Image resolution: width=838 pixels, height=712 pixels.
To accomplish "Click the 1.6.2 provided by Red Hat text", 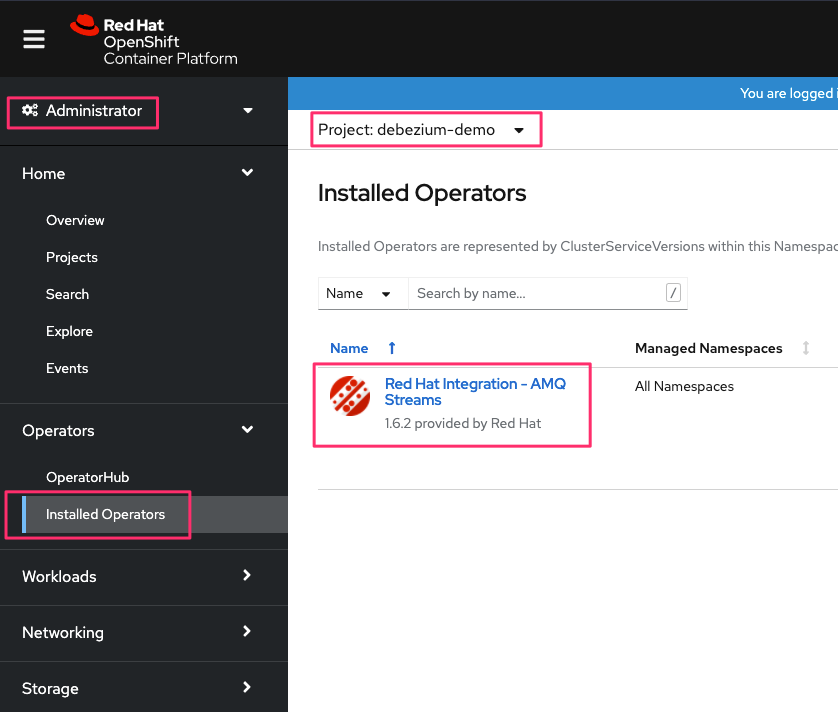I will point(463,423).
